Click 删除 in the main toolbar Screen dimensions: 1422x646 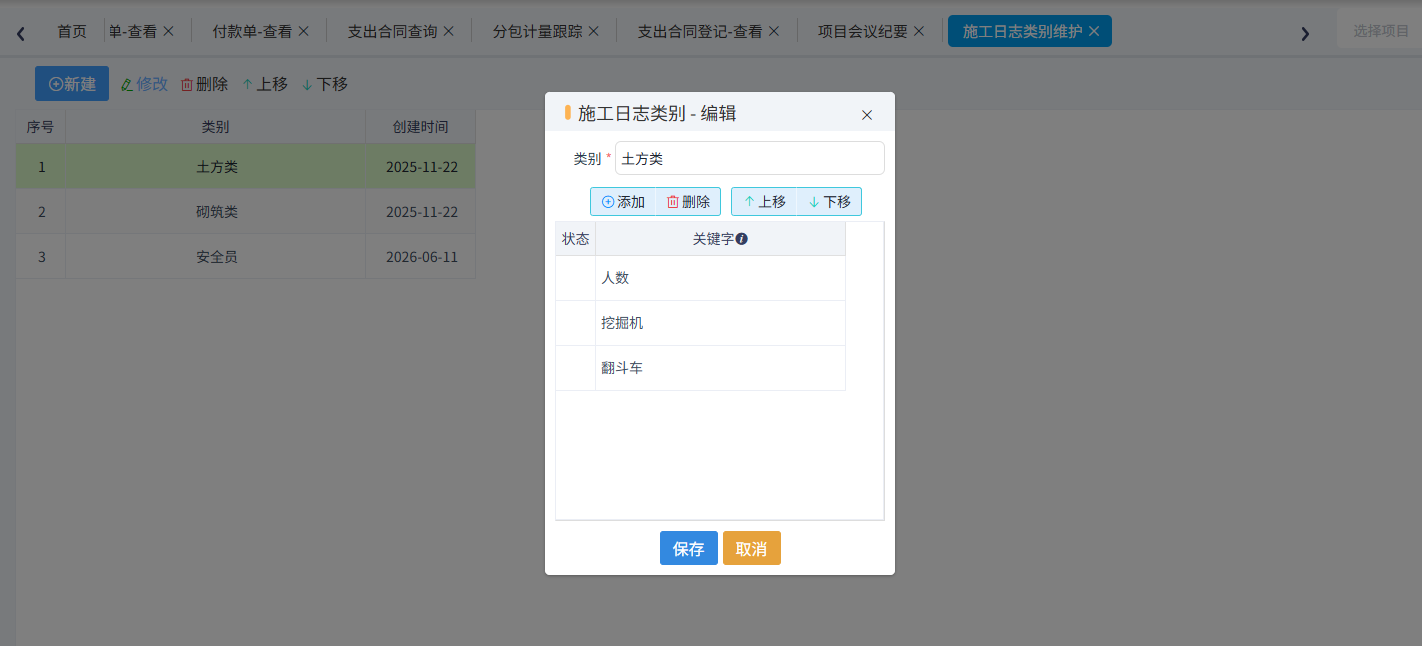pyautogui.click(x=204, y=84)
